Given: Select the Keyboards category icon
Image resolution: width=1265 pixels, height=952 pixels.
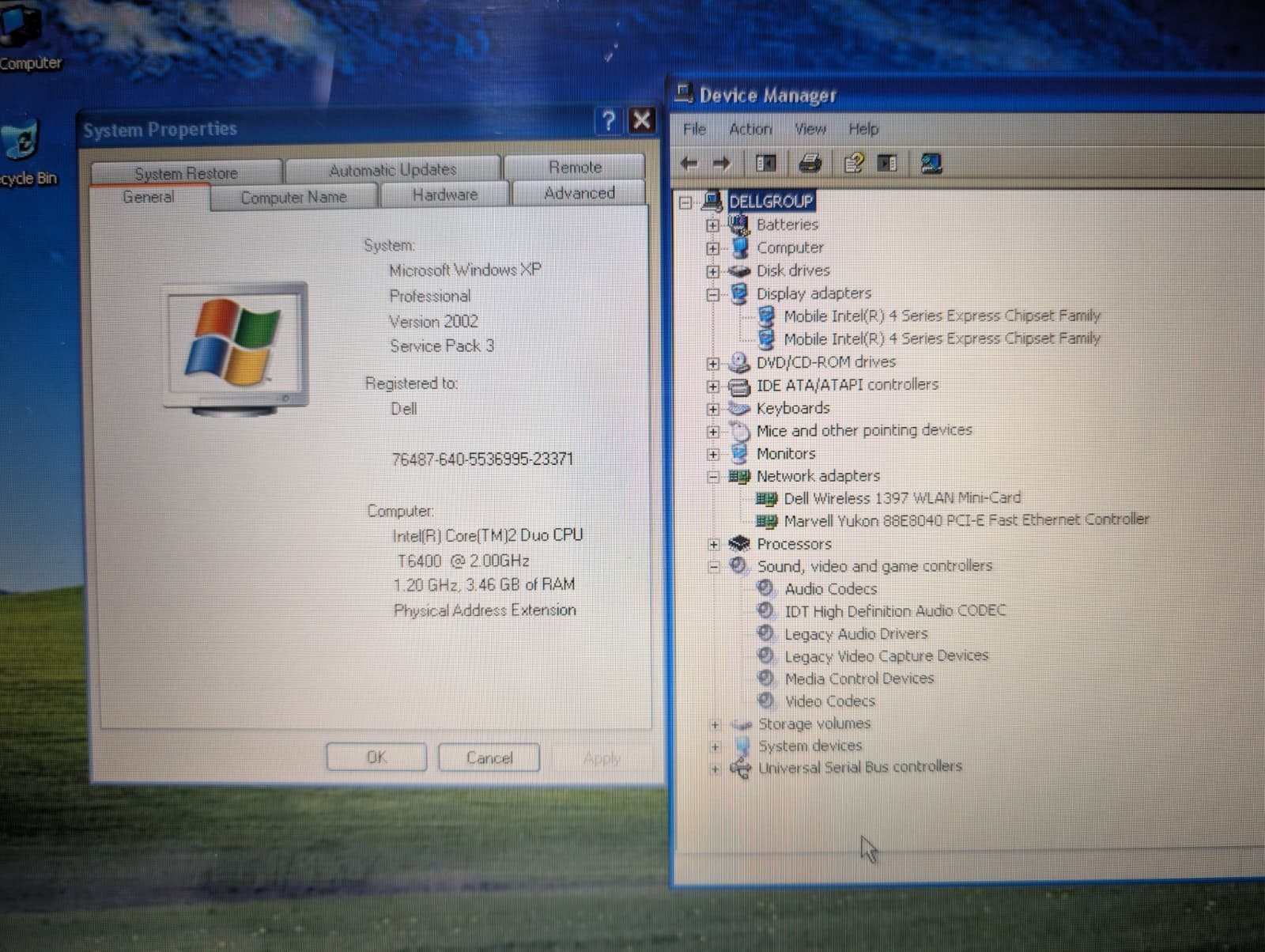Looking at the screenshot, I should pos(739,408).
